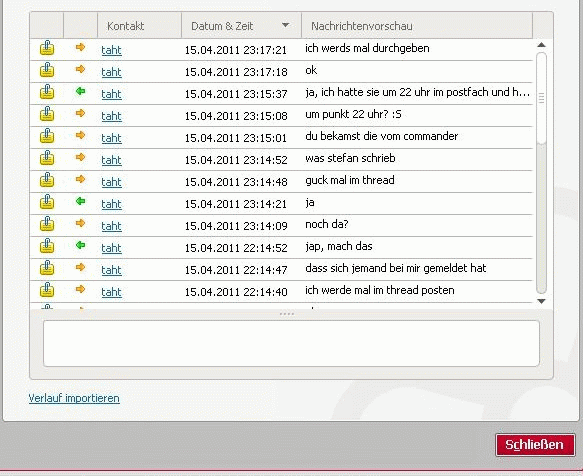Click the message icon in the 23:14:09 row
583x476 pixels.
click(47, 224)
